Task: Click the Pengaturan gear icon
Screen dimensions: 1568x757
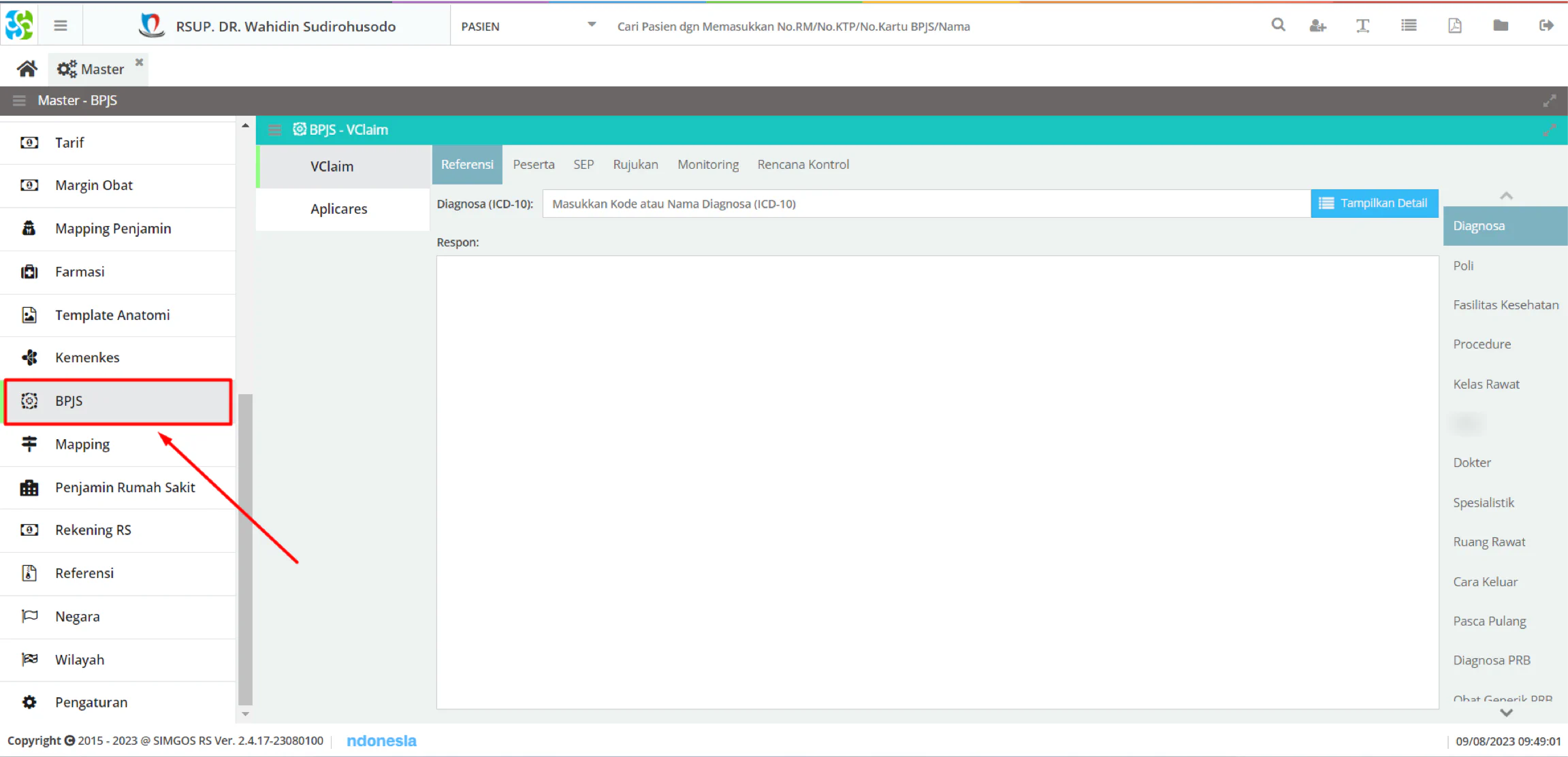Action: (29, 703)
